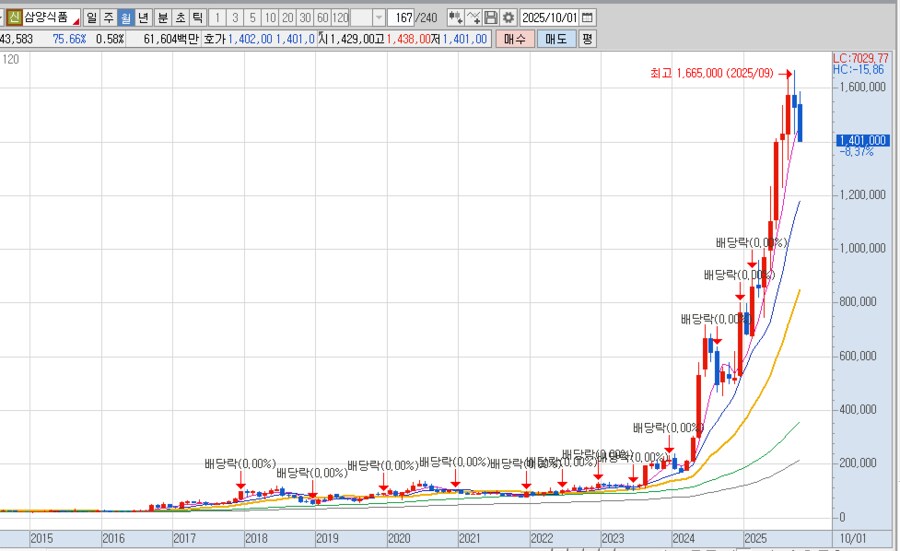Click the green 신 stock badge icon
The width and height of the screenshot is (900, 551).
tap(13, 18)
